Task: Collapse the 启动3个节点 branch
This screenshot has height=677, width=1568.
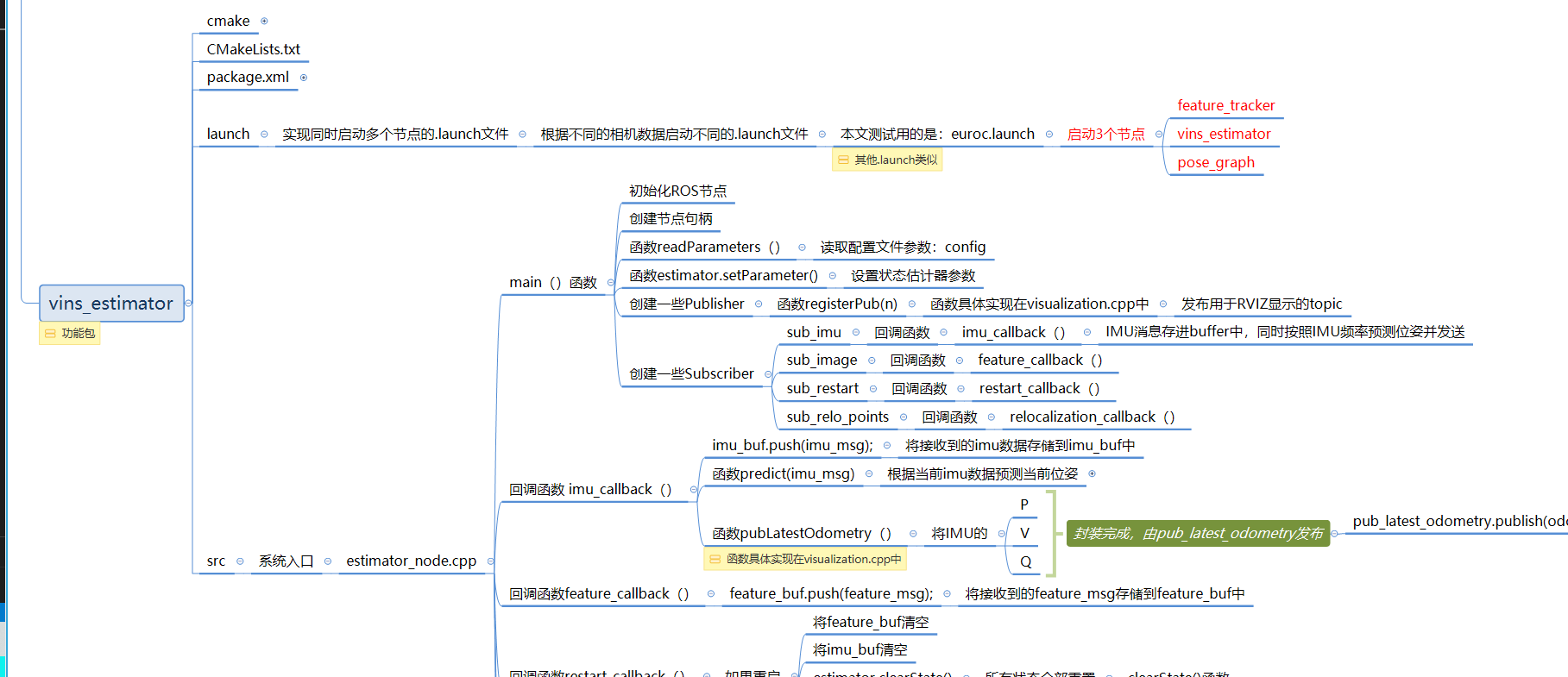Action: point(1159,135)
